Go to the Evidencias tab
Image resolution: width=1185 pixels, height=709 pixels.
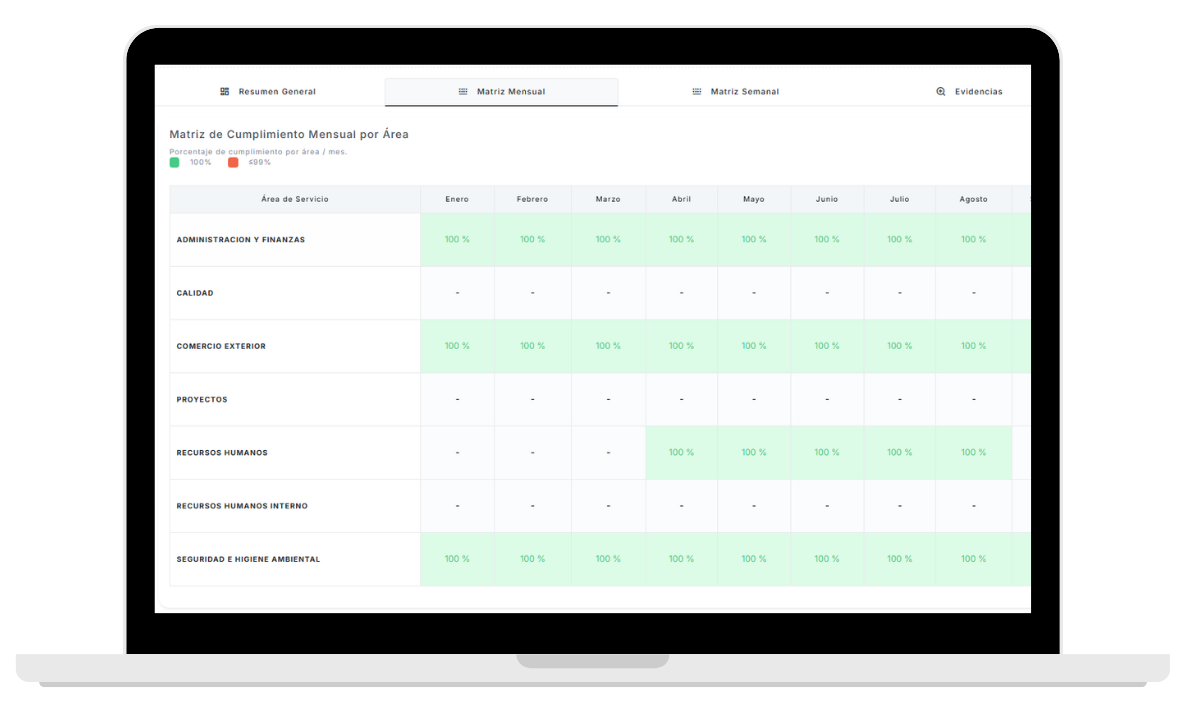click(x=978, y=92)
